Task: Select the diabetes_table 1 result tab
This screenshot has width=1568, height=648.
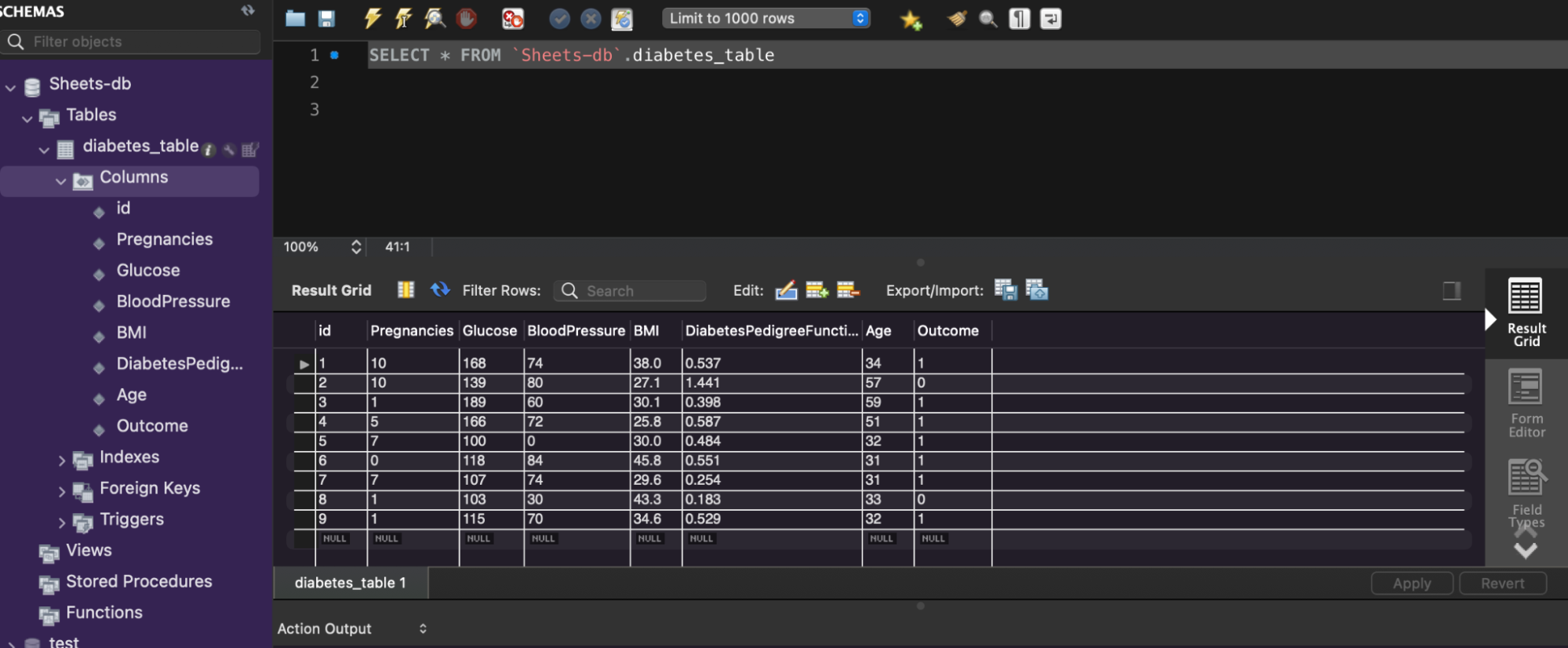Action: 351,583
